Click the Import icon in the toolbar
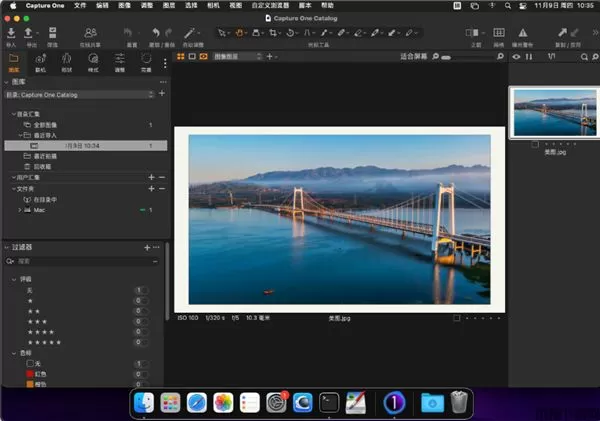Image resolution: width=600 pixels, height=421 pixels. [x=12, y=33]
